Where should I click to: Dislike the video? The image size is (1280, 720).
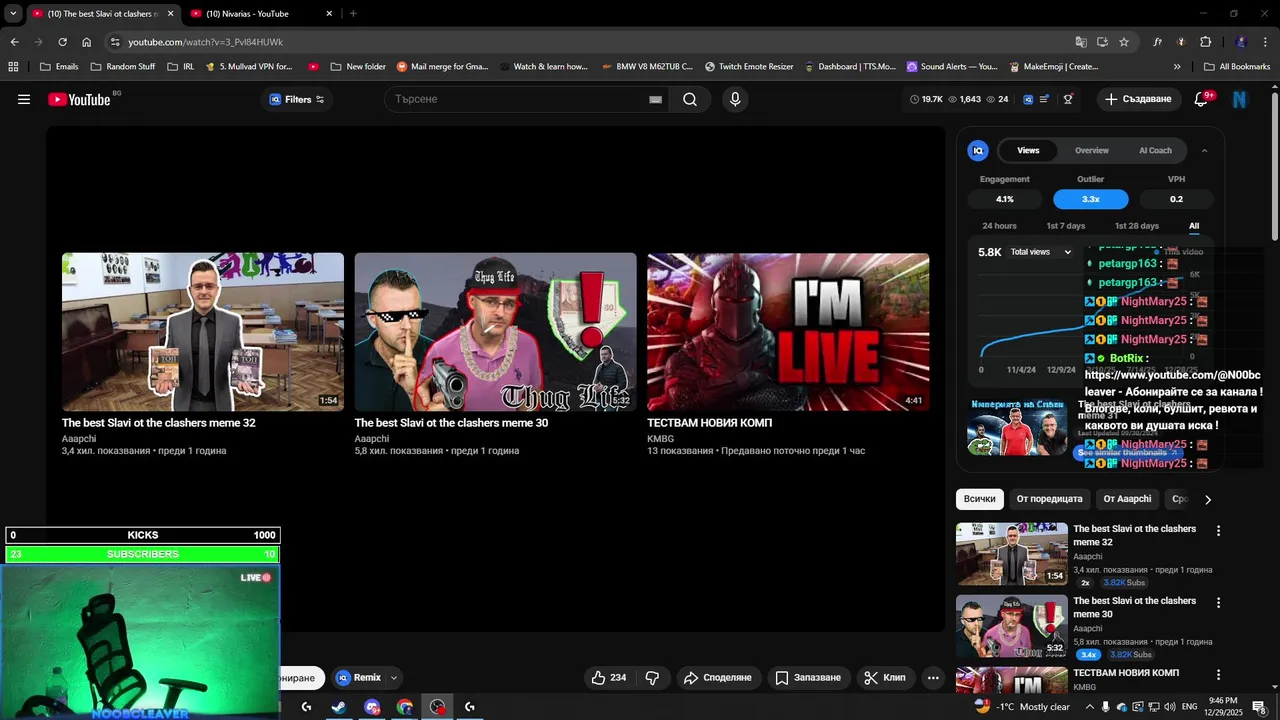[652, 677]
